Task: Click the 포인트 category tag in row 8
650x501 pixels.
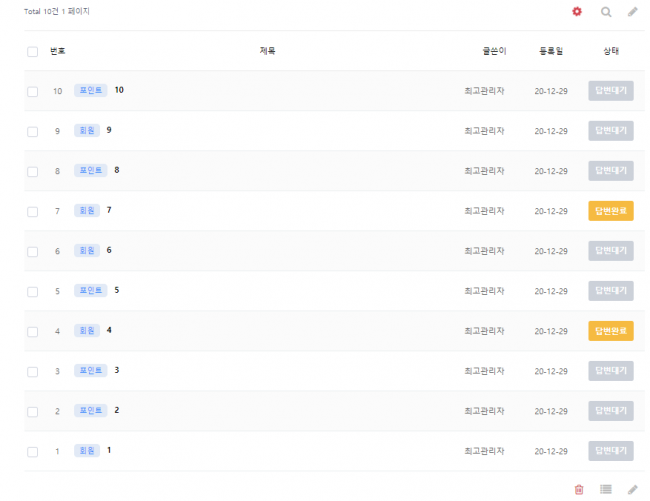Action: pos(91,170)
